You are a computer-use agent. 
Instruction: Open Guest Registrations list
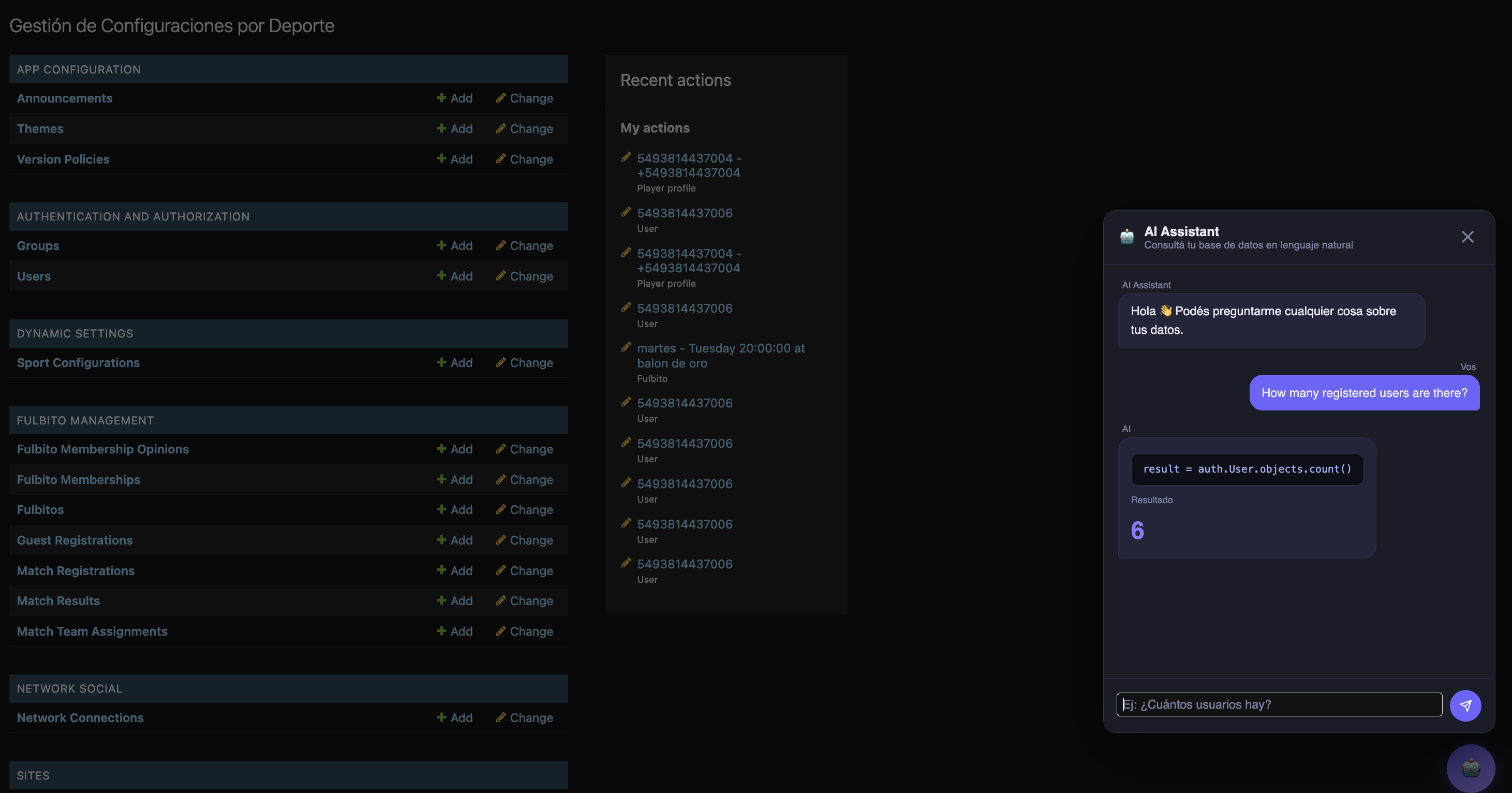coord(75,540)
